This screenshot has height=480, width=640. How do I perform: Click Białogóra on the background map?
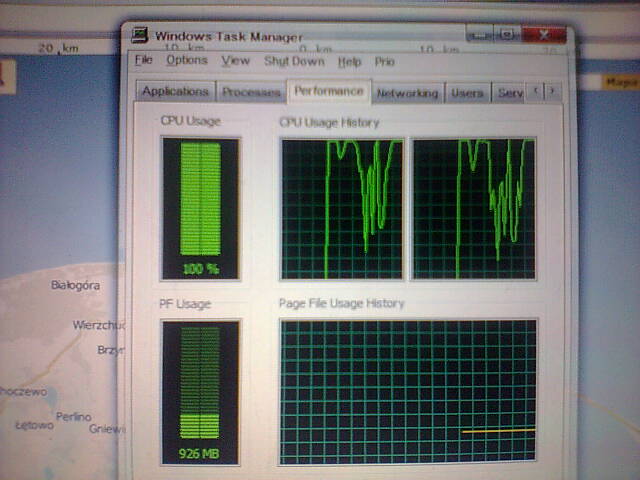[x=76, y=285]
